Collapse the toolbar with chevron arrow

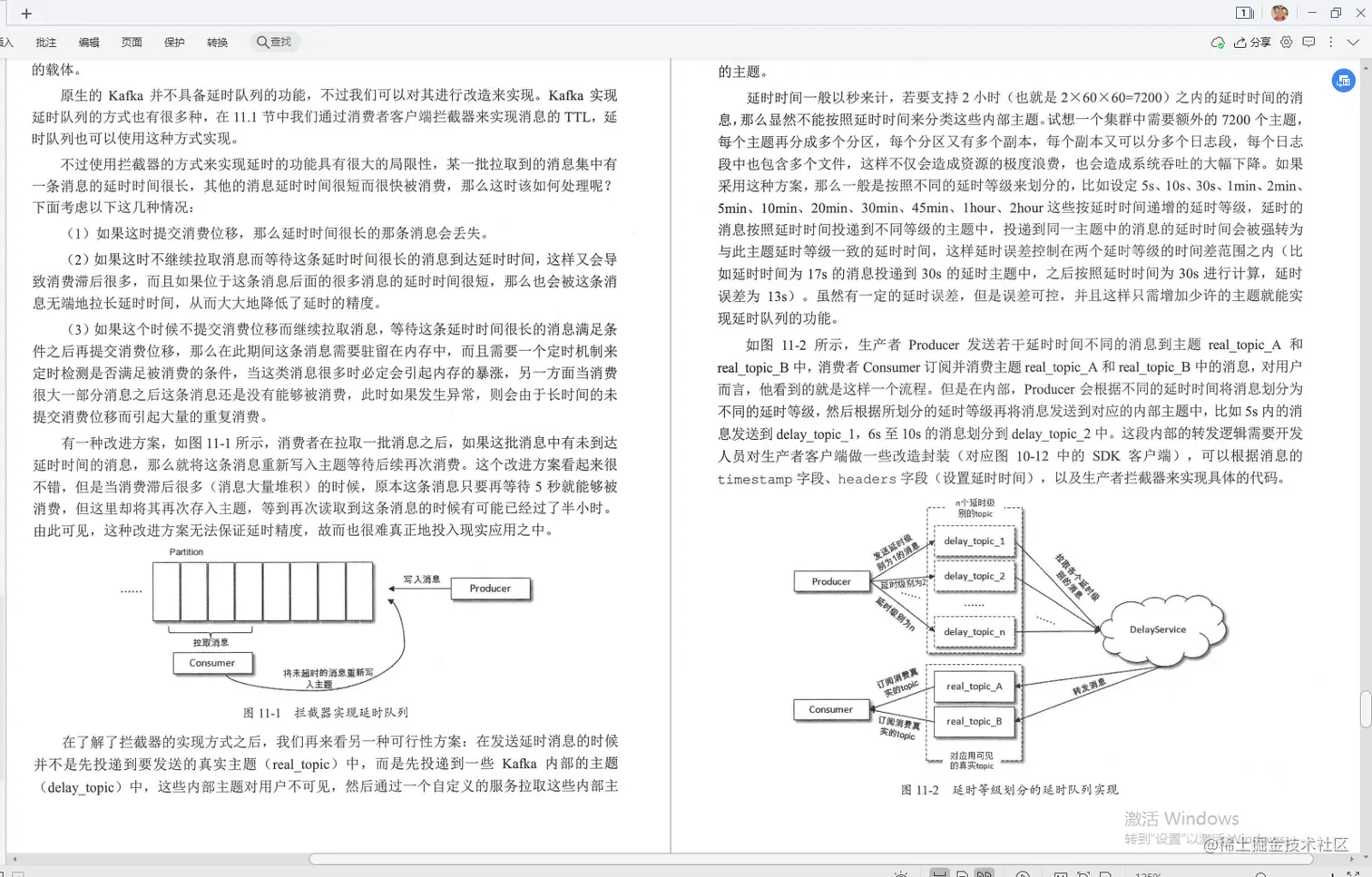(1353, 42)
